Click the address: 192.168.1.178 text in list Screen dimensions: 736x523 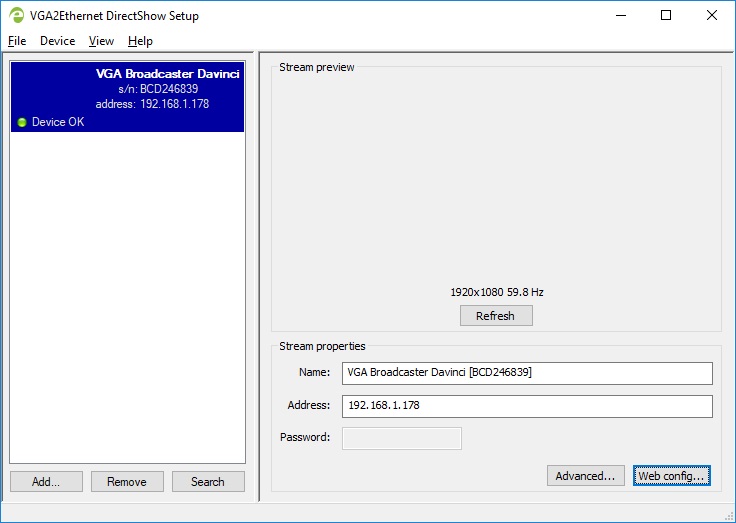pos(152,104)
